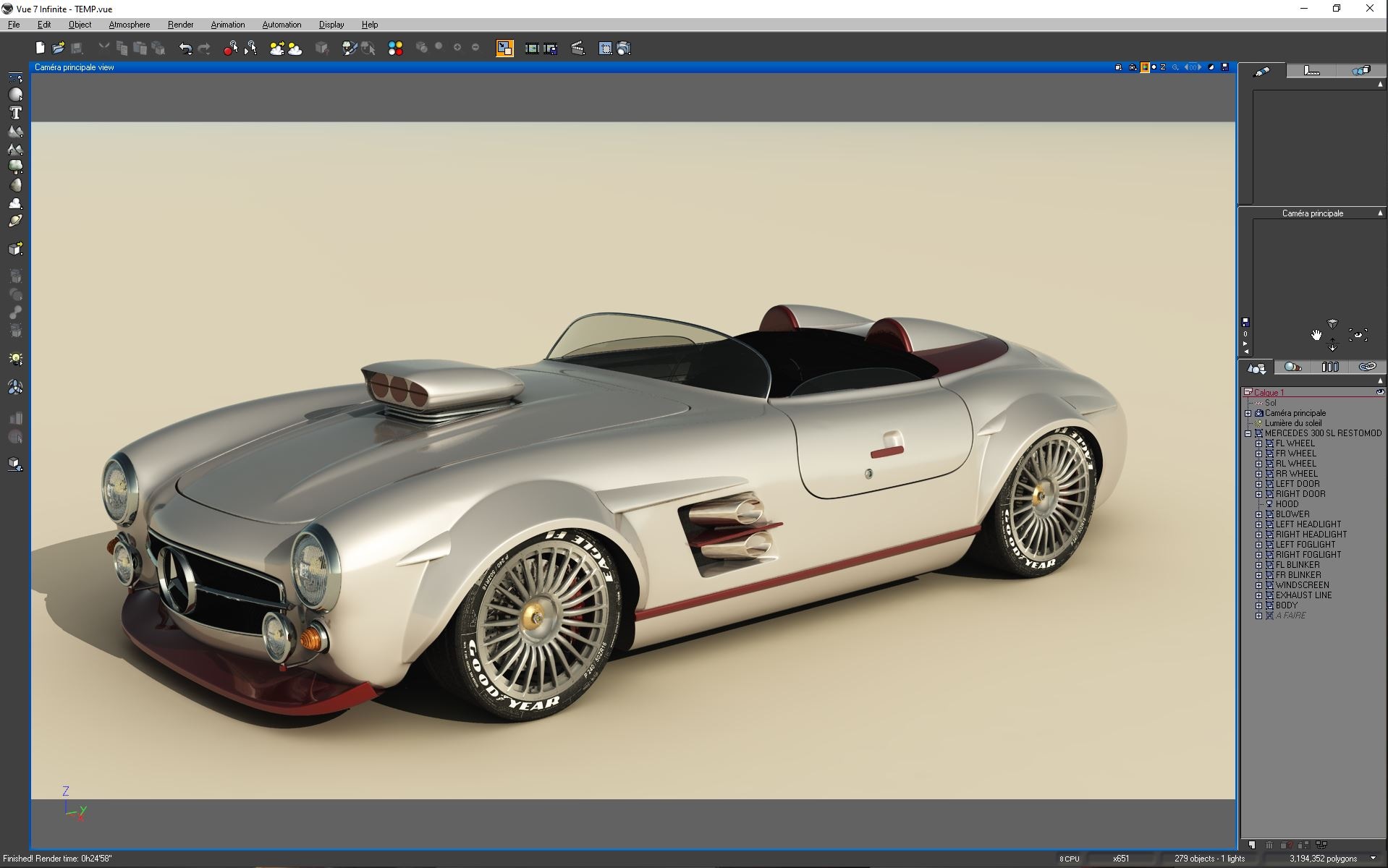Expand the Caméra principale tree node

1248,414
